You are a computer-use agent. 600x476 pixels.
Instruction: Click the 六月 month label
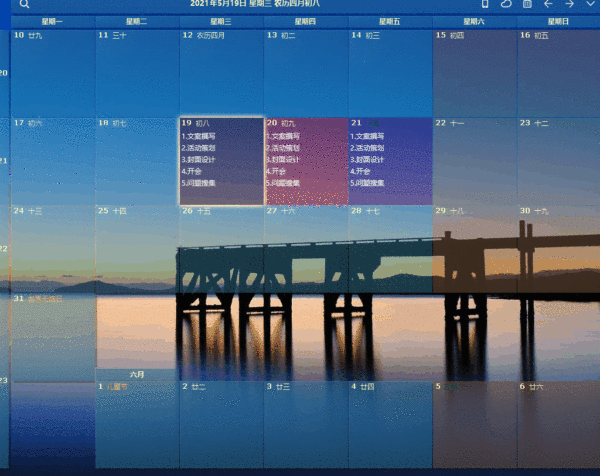(x=137, y=375)
